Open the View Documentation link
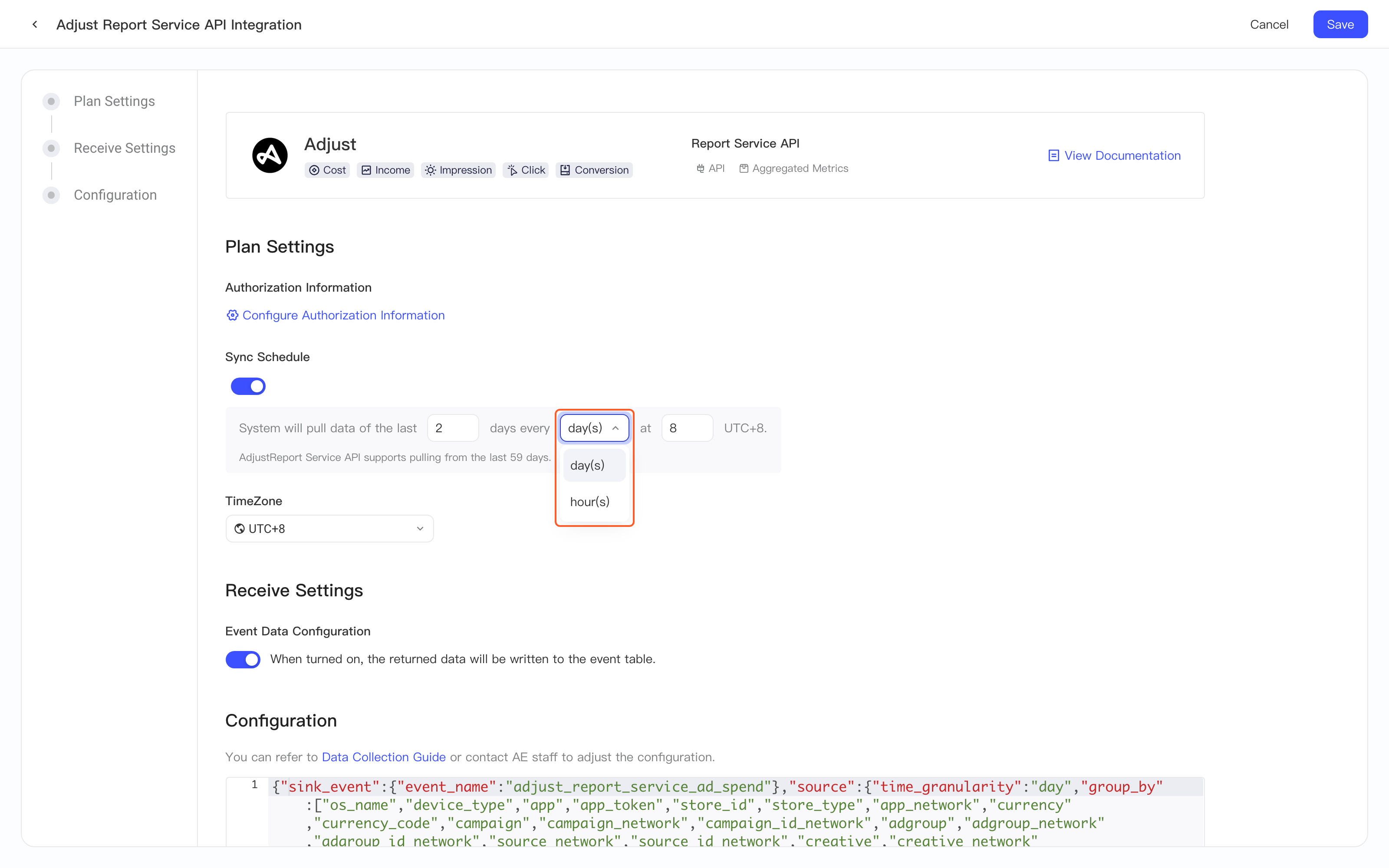1389x868 pixels. [x=1114, y=155]
